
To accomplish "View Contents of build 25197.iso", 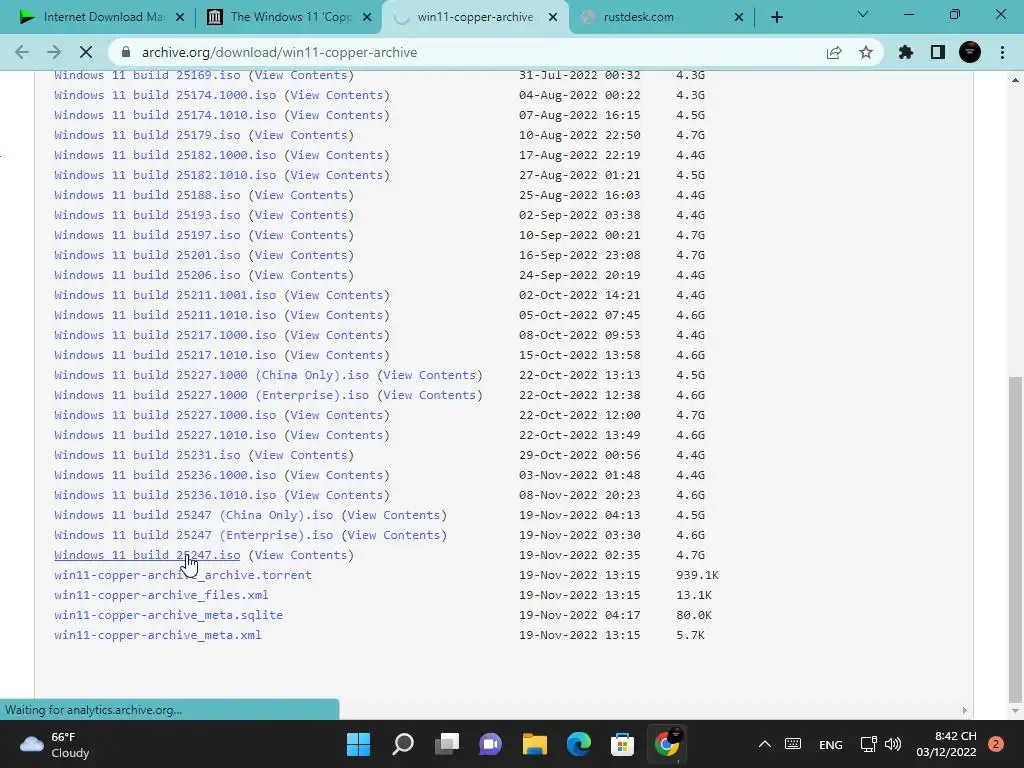I will coord(300,235).
